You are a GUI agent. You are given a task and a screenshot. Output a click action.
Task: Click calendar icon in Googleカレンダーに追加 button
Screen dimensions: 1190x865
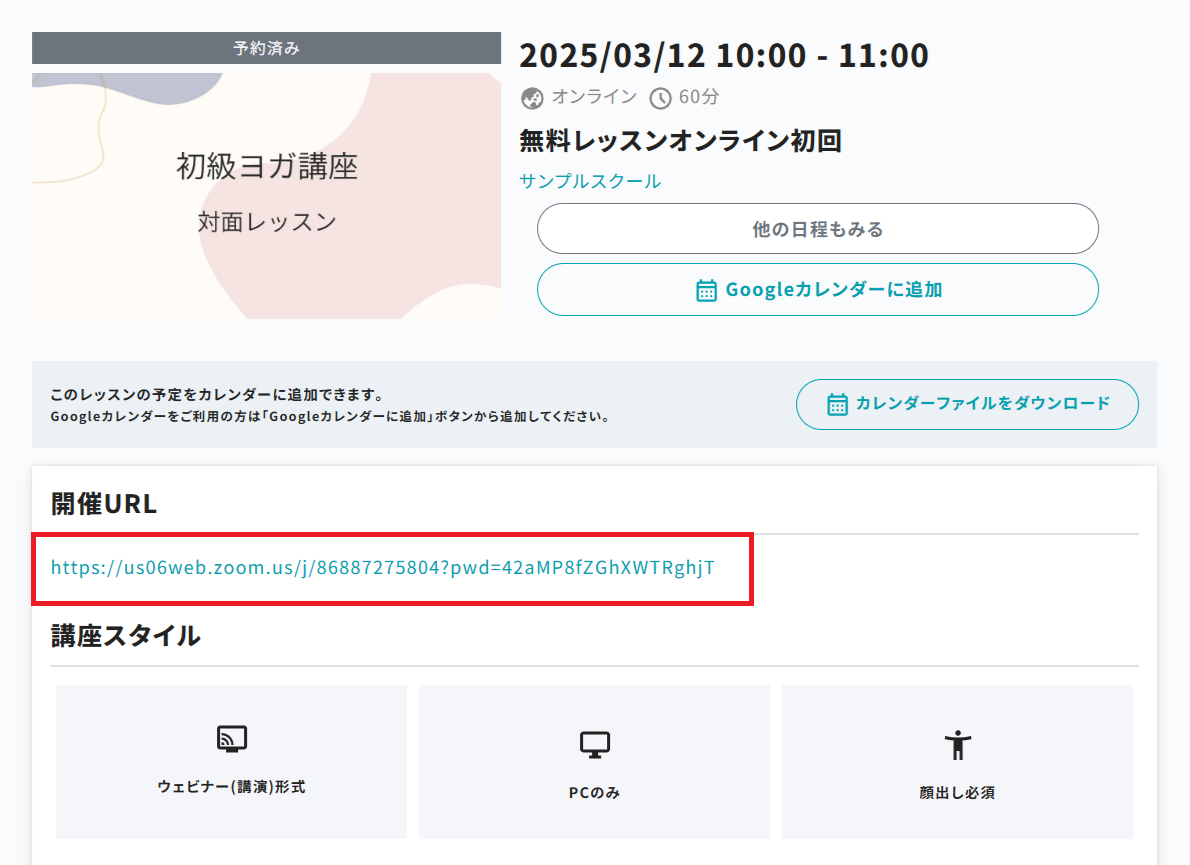[x=706, y=290]
